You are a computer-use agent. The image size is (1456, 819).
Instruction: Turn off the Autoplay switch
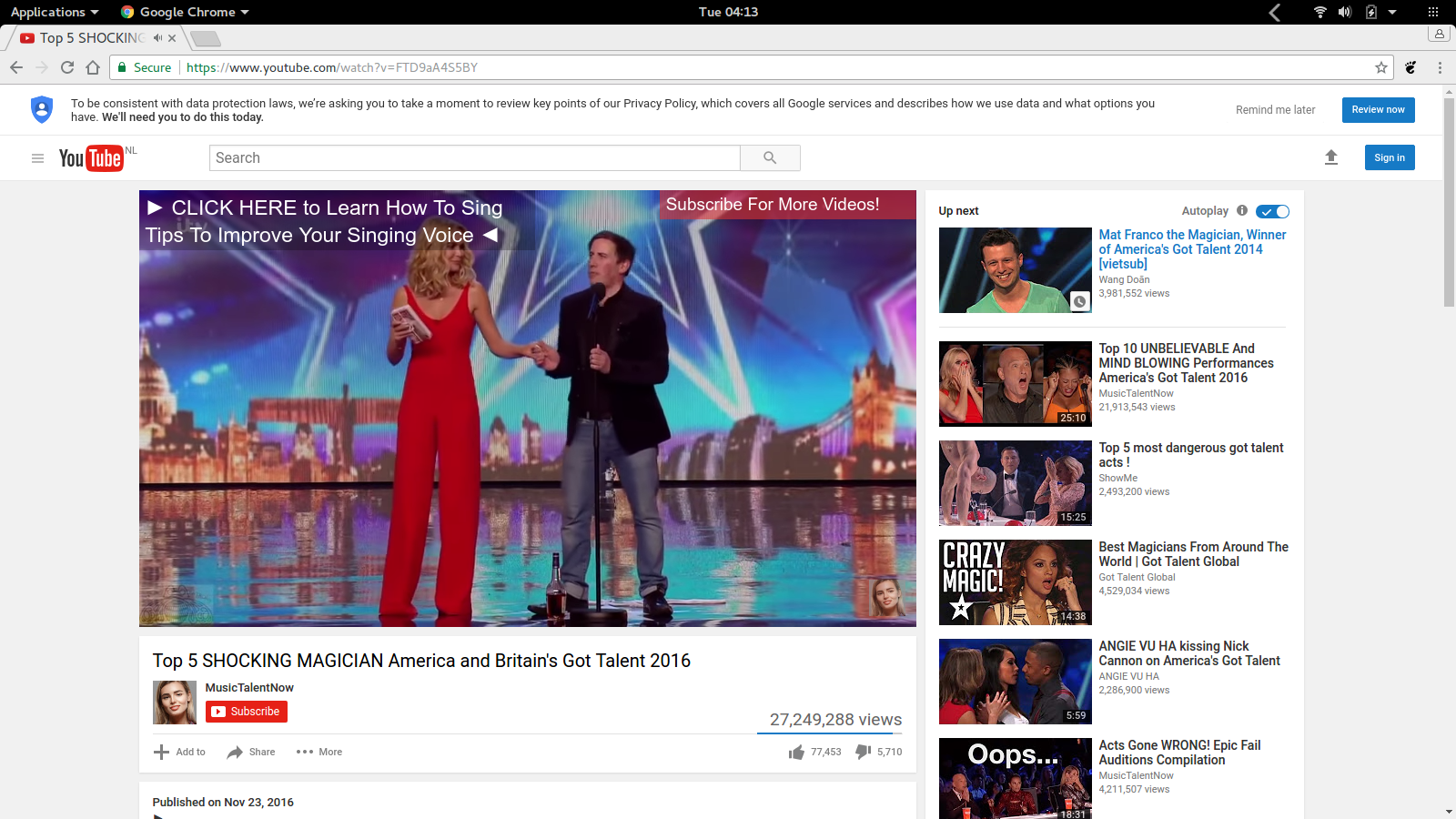(x=1272, y=211)
